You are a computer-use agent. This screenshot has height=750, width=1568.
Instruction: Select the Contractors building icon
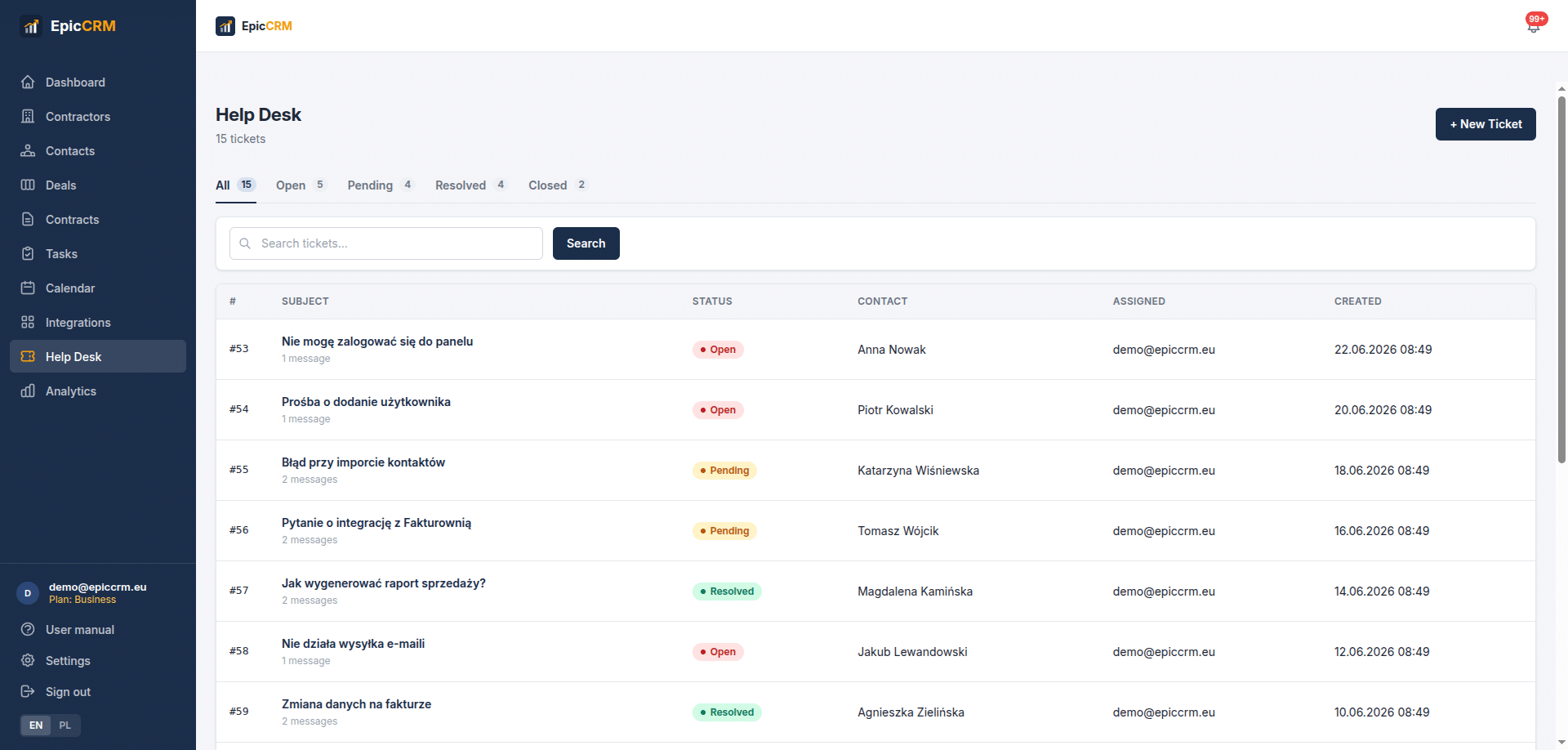pyautogui.click(x=28, y=116)
